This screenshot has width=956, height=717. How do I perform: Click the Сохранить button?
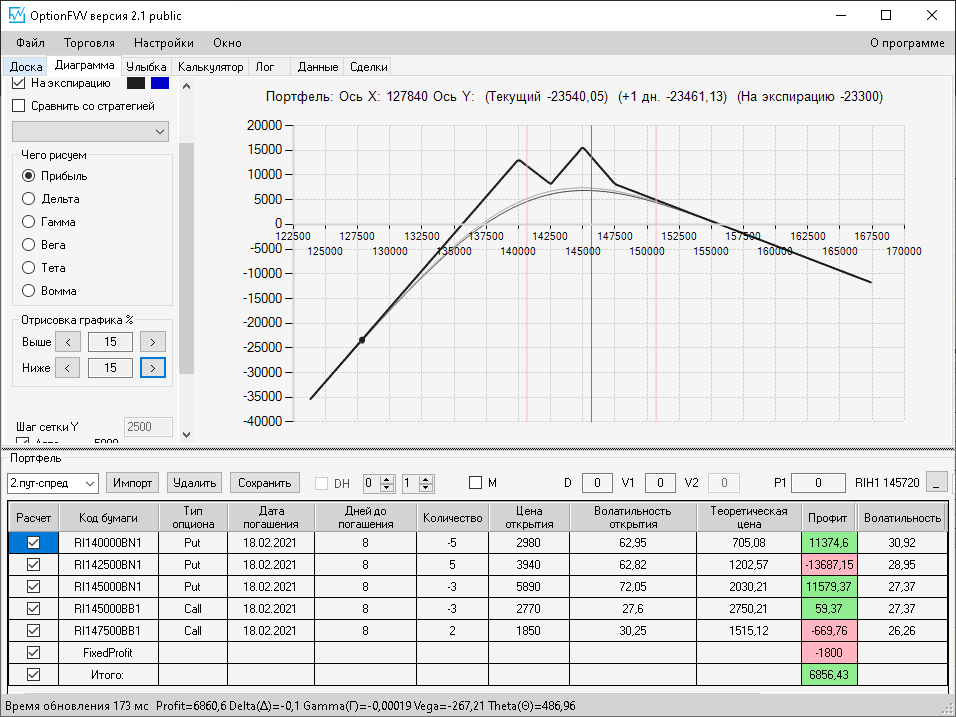coord(265,483)
